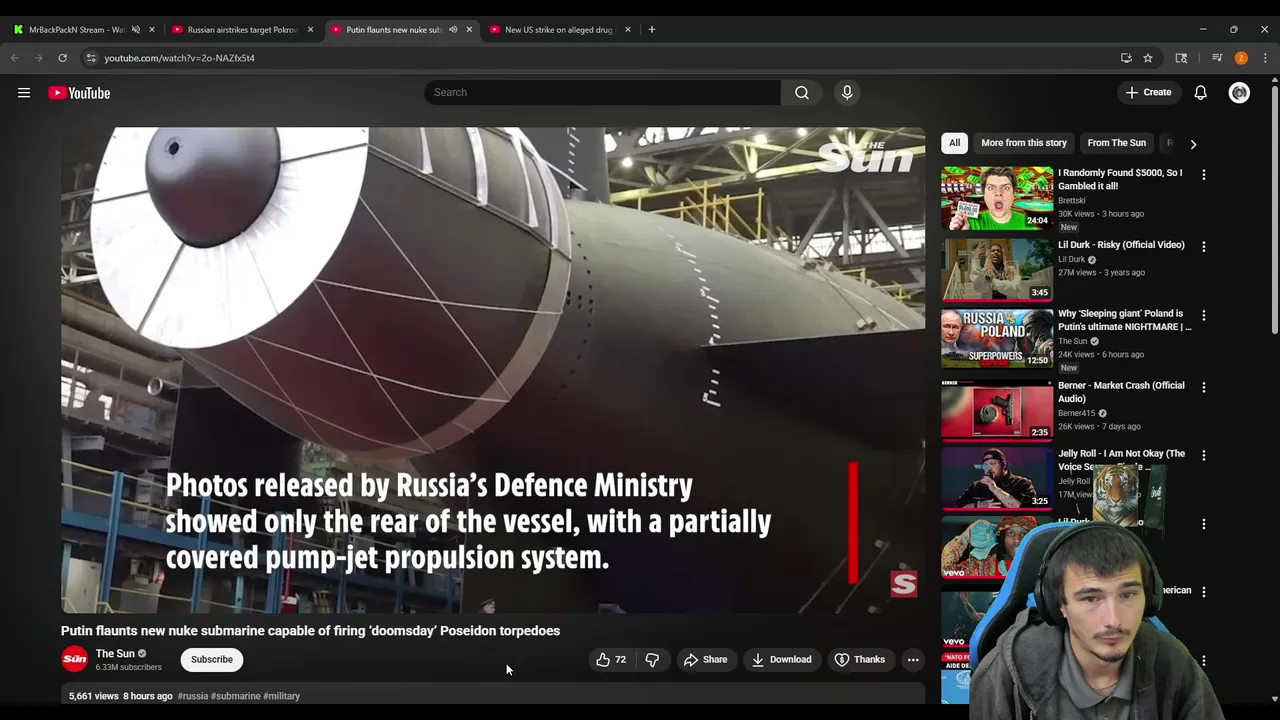Close the 'Russian airstrikes target Pokrov' tab
Screen dimensions: 1280x720
tap(310, 29)
